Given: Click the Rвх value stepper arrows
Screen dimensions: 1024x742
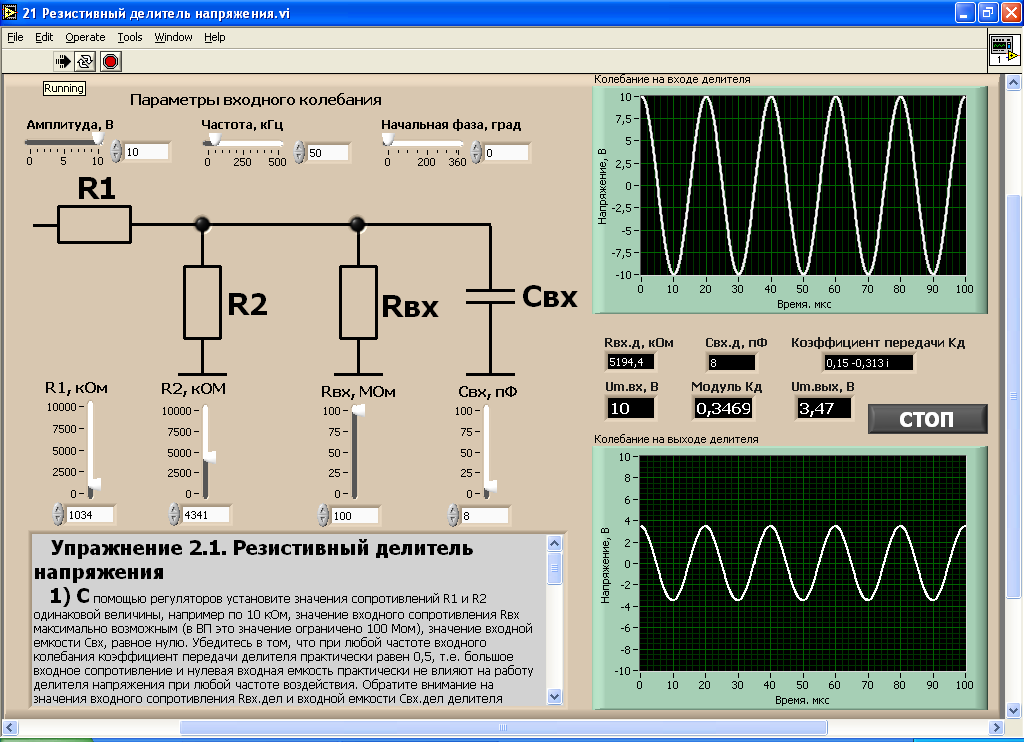Looking at the screenshot, I should pos(324,515).
